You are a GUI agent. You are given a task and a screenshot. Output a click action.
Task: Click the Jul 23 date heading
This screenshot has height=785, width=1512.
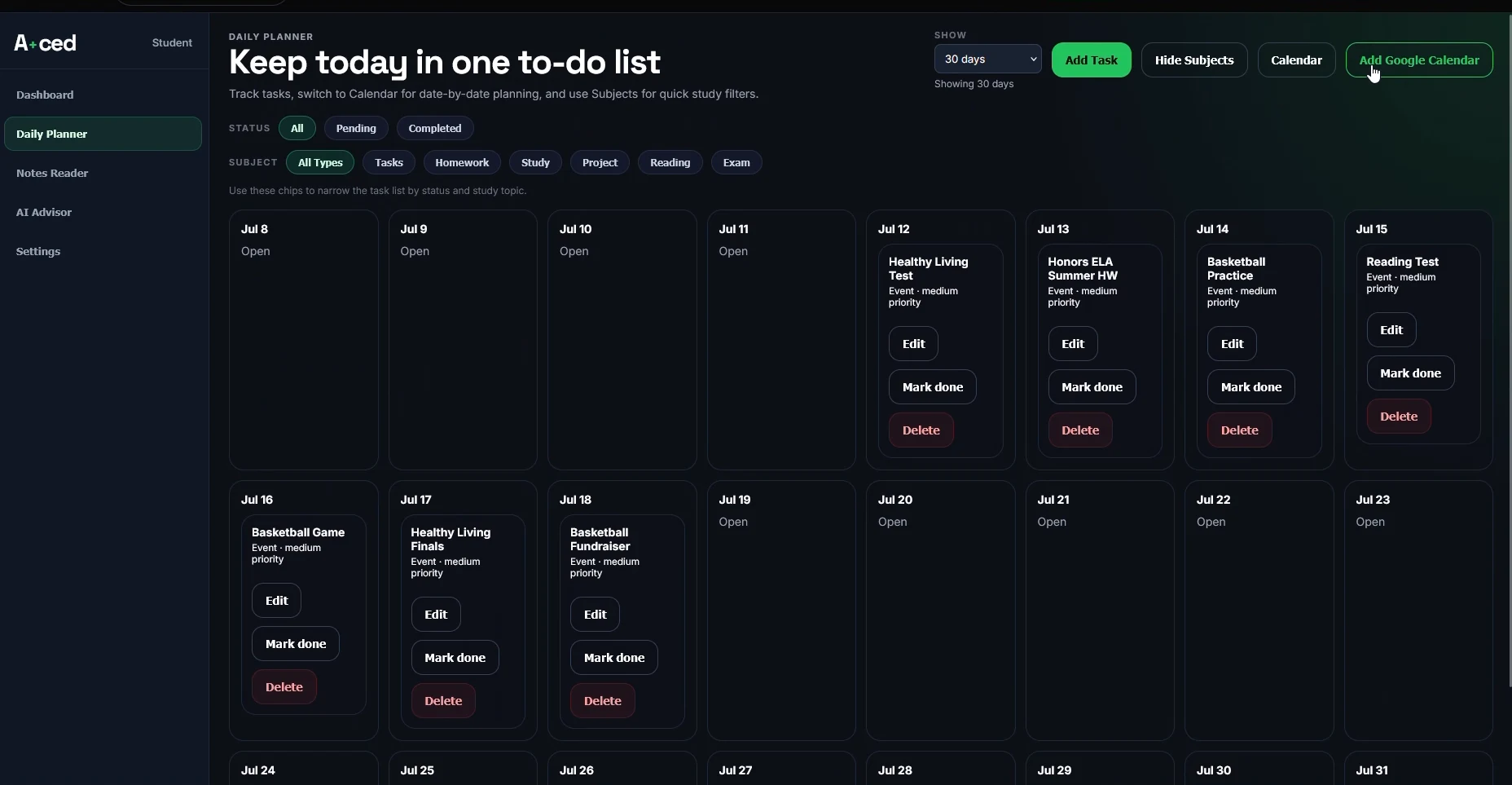1373,500
